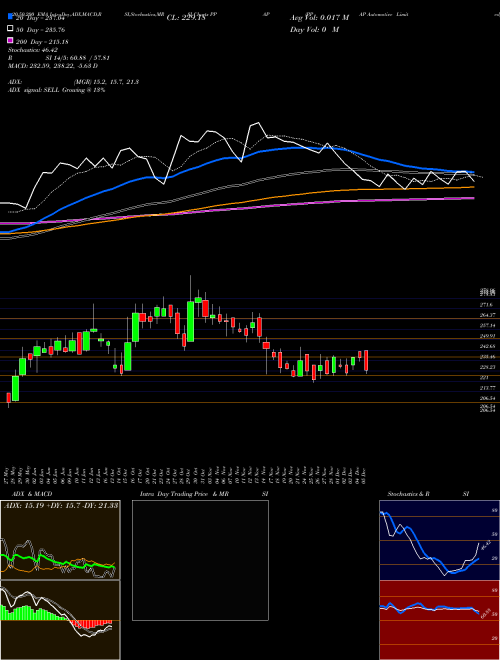Image resolution: width=500 pixels, height=660 pixels.
Task: Click the 'Intra Day Trading Price & MRSI' title
Action: (x=204, y=494)
